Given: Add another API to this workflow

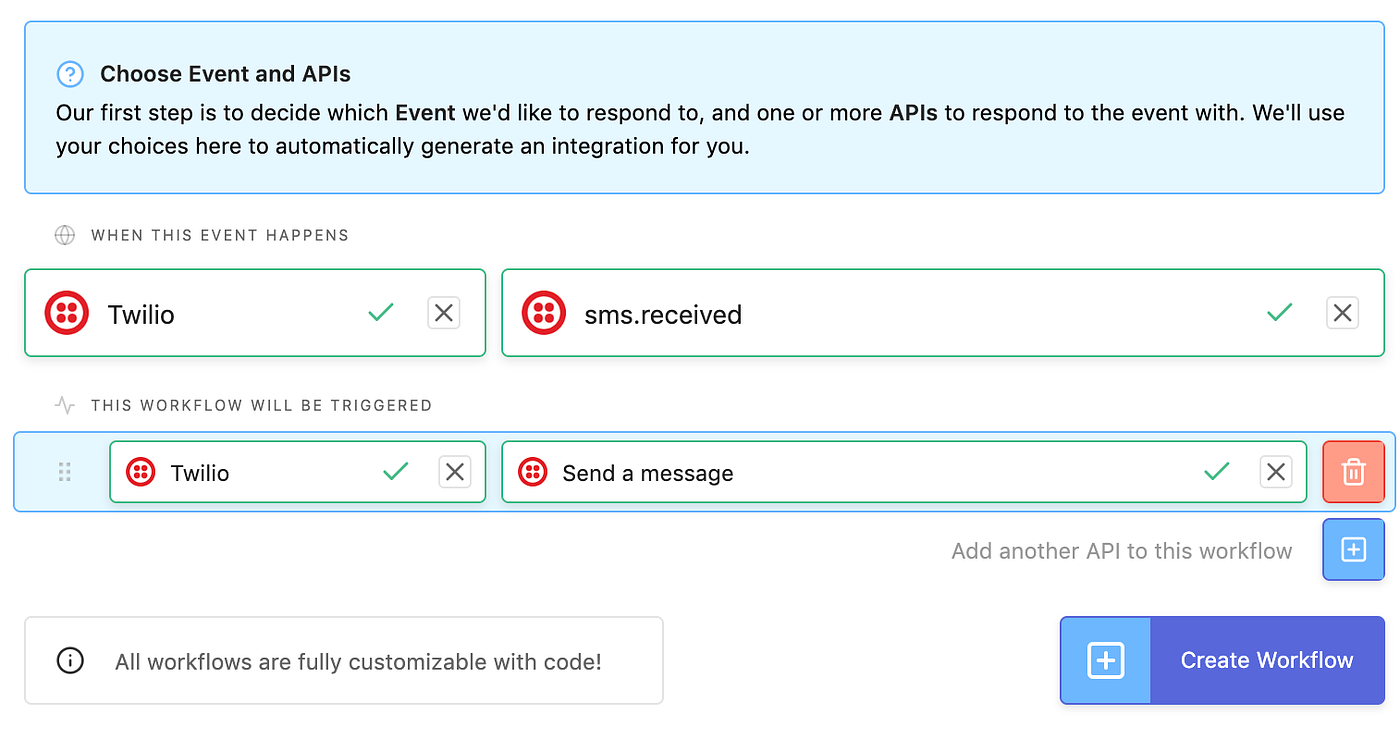Looking at the screenshot, I should click(1353, 549).
